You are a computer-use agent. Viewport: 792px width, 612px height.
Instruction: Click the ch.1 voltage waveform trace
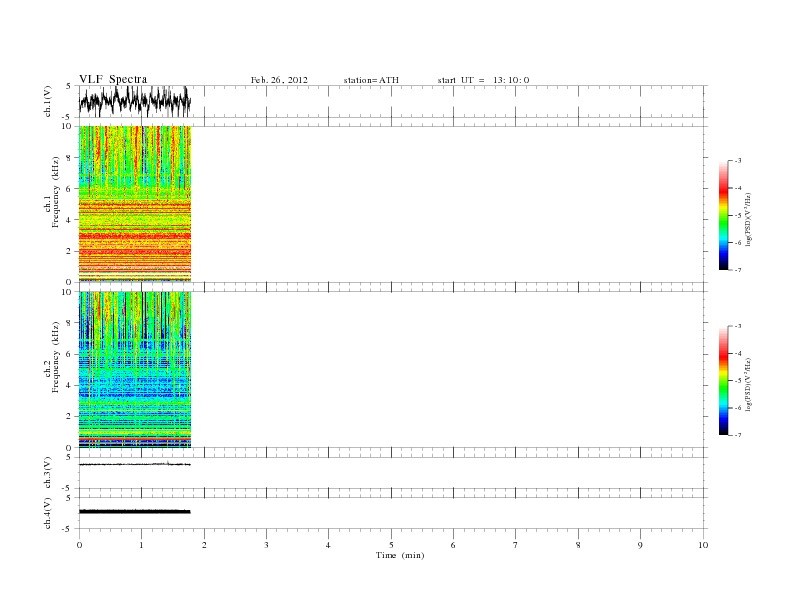pos(135,101)
